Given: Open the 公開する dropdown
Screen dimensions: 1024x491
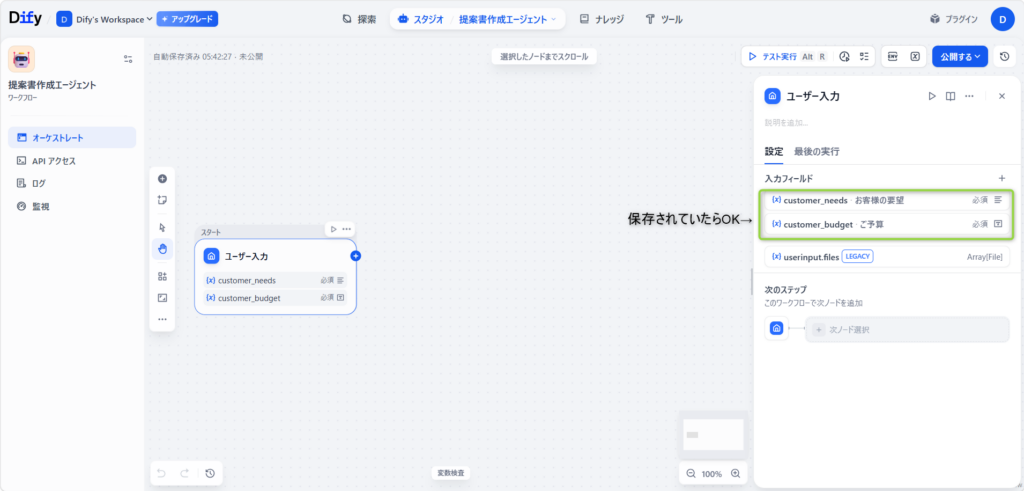Looking at the screenshot, I should (960, 57).
